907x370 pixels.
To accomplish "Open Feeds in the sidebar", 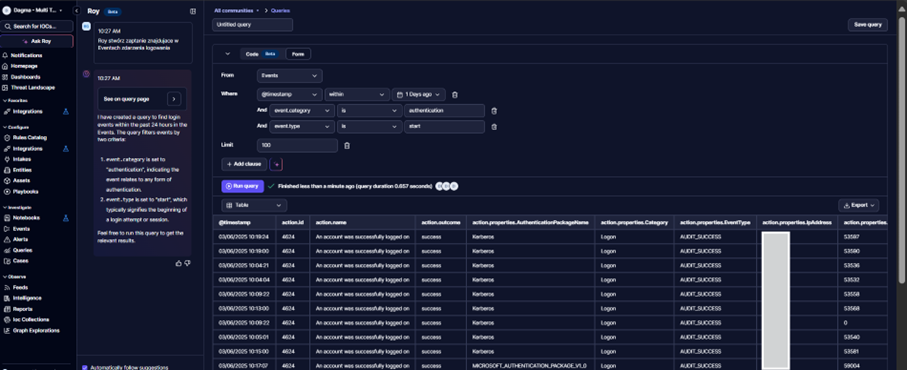I will coord(20,287).
